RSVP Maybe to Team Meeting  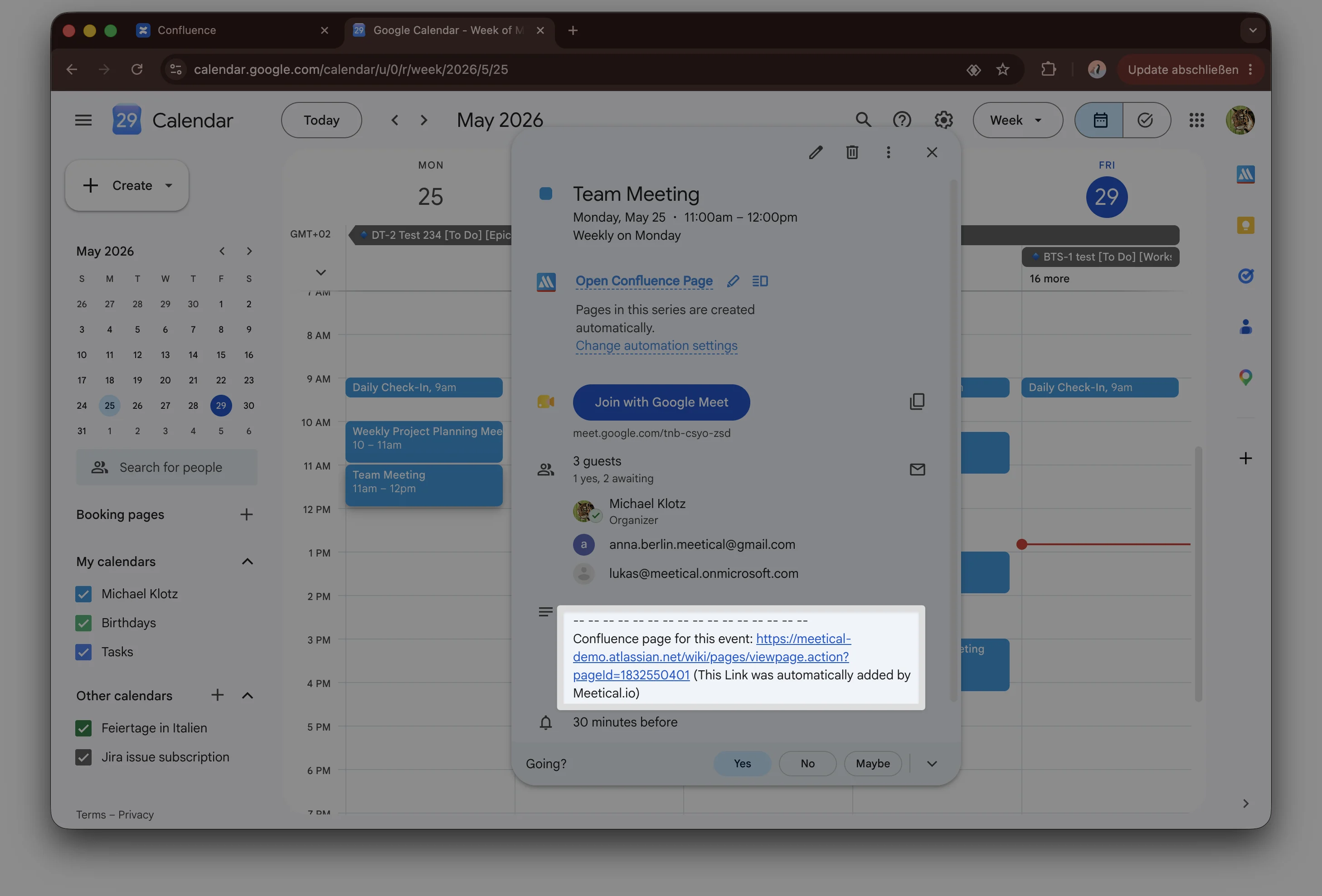873,764
